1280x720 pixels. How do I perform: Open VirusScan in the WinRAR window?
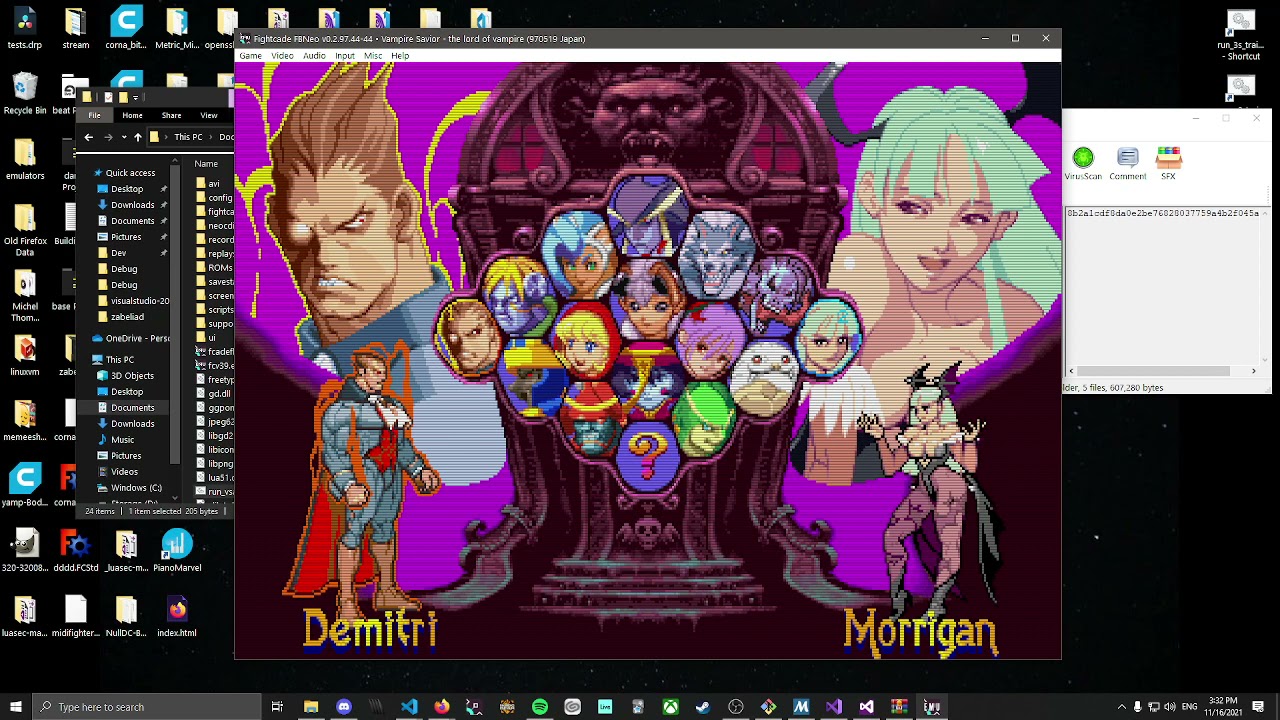tap(1083, 164)
